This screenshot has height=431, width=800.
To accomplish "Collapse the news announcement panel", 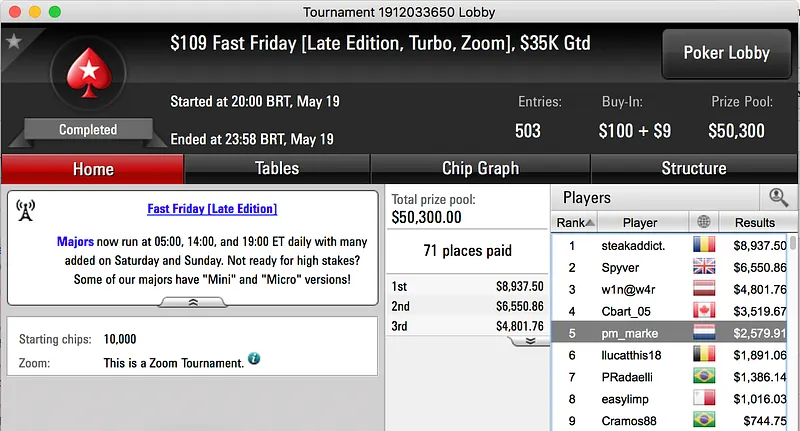I will pyautogui.click(x=192, y=301).
